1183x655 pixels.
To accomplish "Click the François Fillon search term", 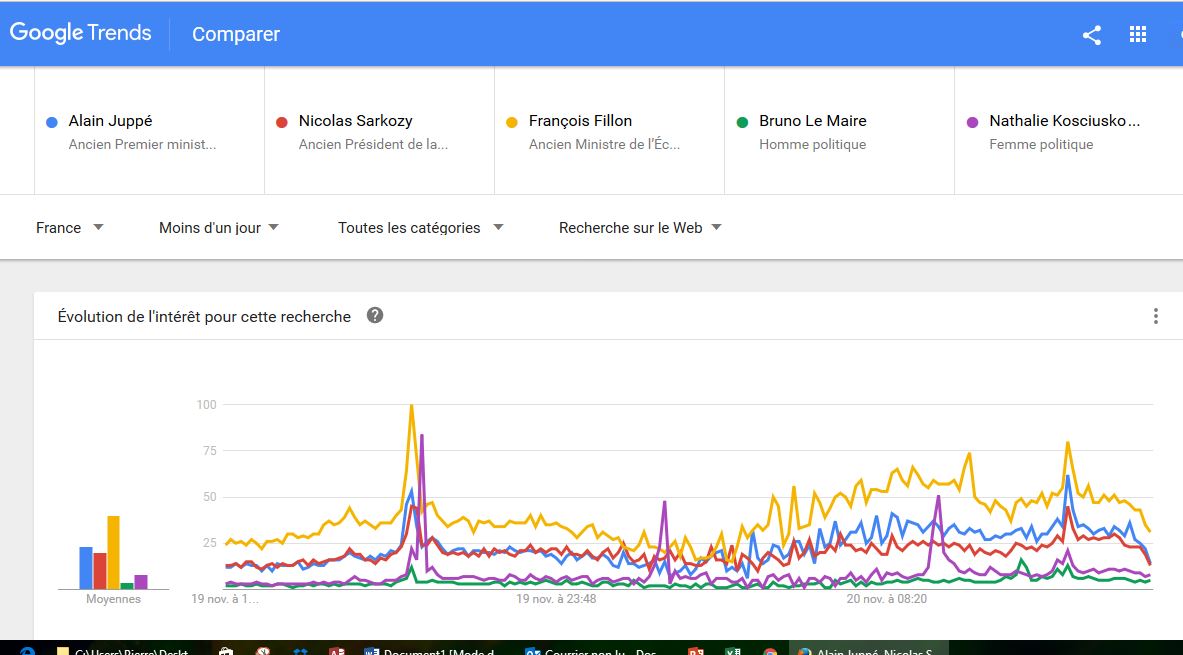I will 580,121.
